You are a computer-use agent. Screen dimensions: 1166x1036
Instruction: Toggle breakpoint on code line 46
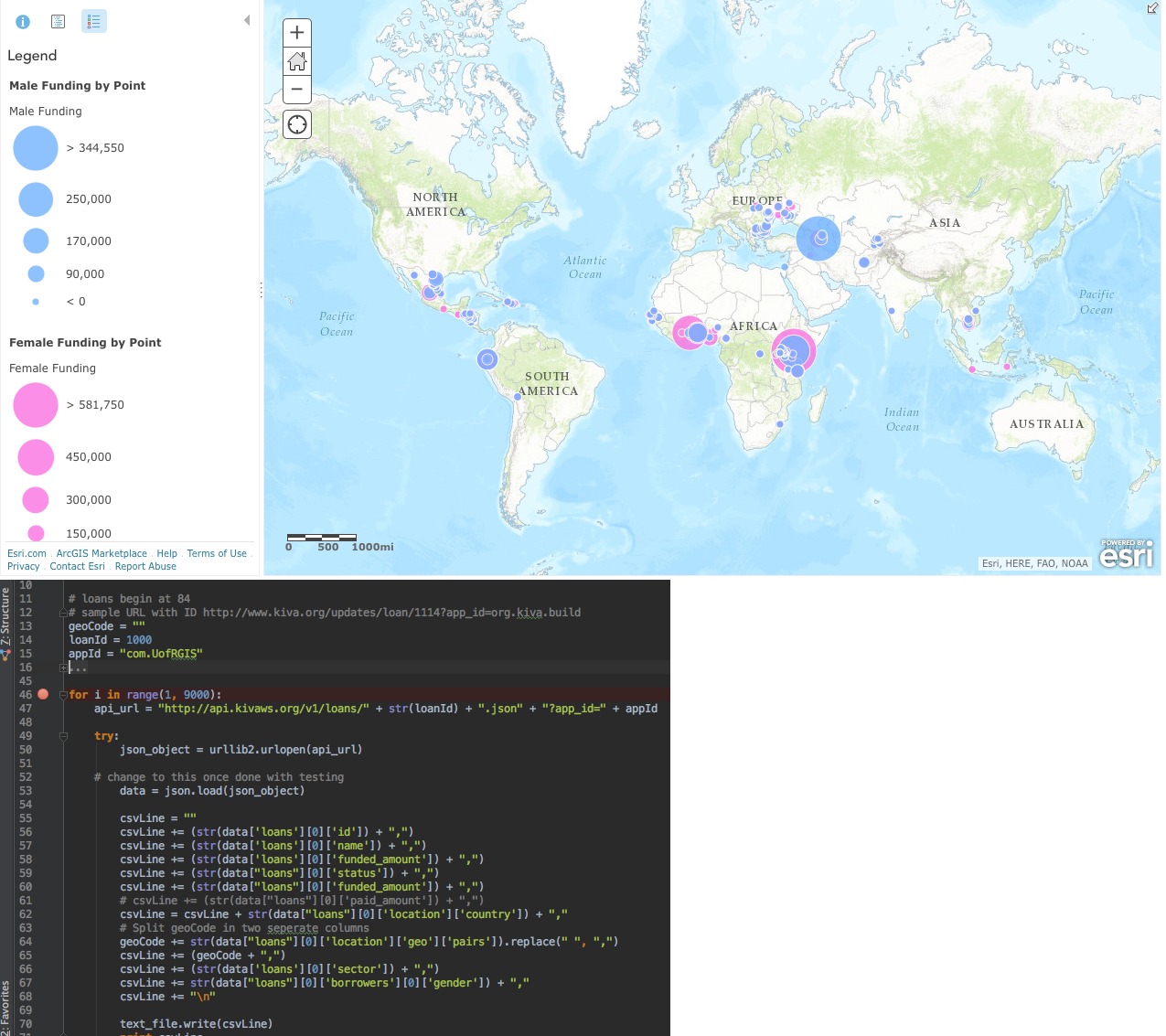(42, 695)
